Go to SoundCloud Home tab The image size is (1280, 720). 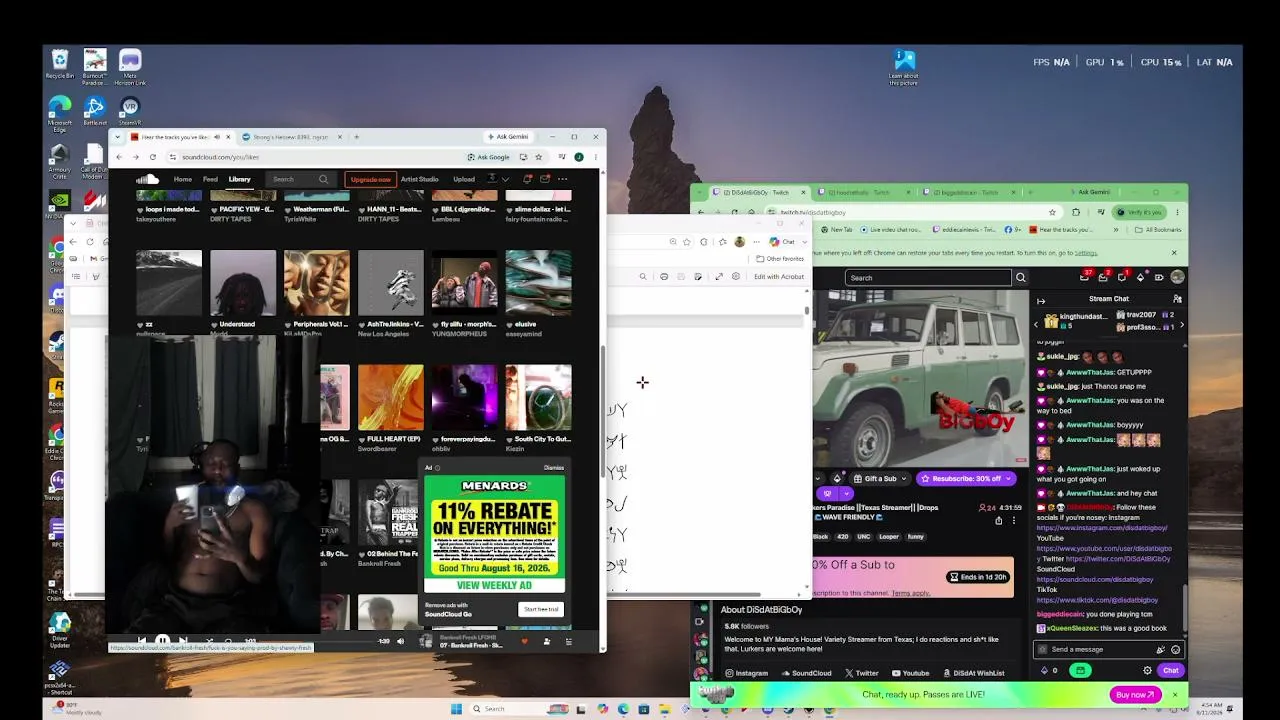click(x=182, y=179)
